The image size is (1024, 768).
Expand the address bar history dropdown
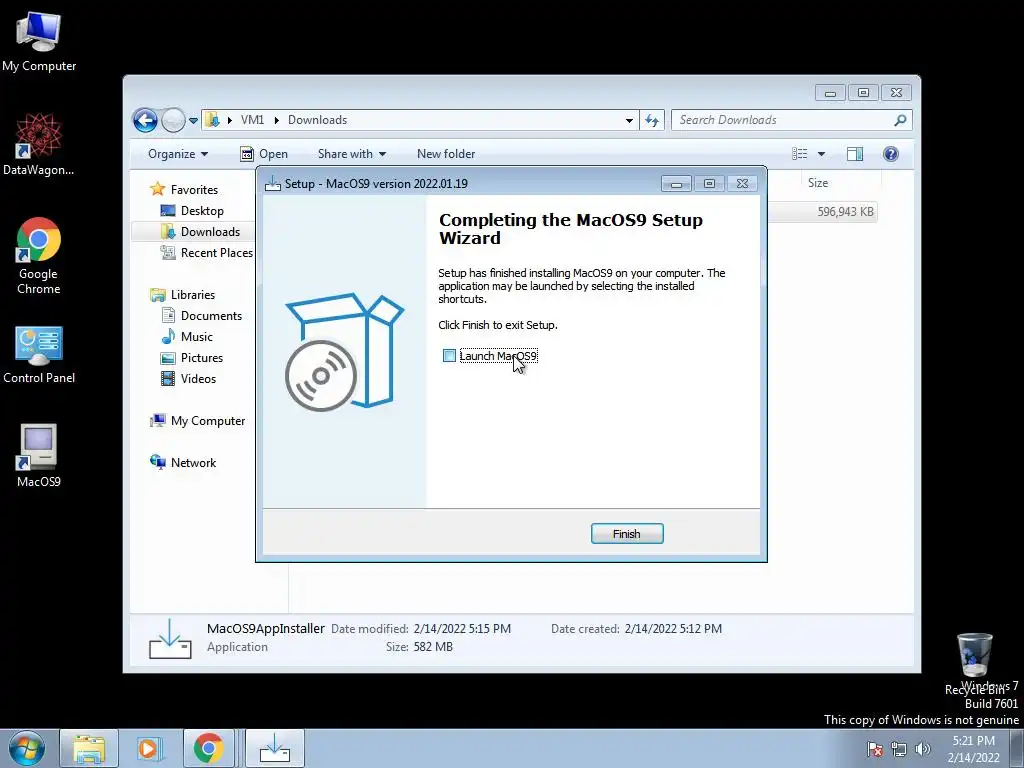click(x=629, y=120)
